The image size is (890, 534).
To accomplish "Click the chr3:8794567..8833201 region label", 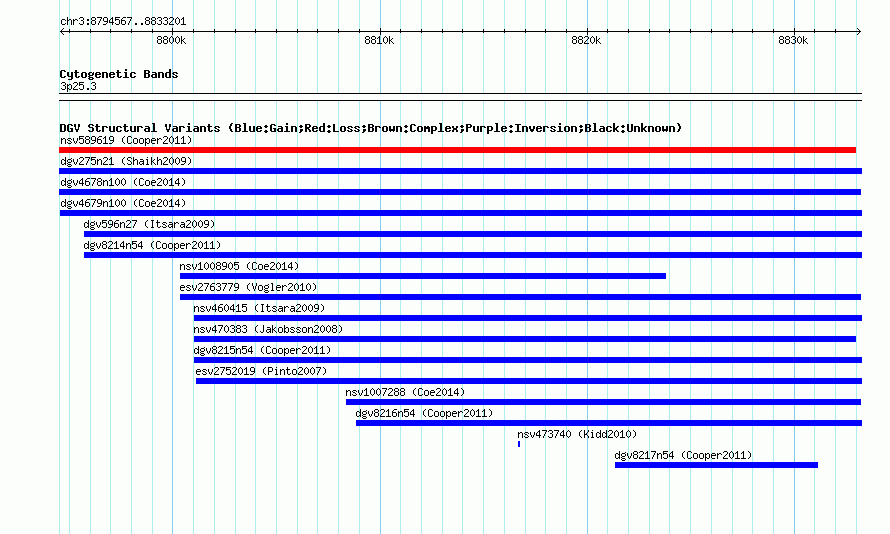I will pos(123,21).
